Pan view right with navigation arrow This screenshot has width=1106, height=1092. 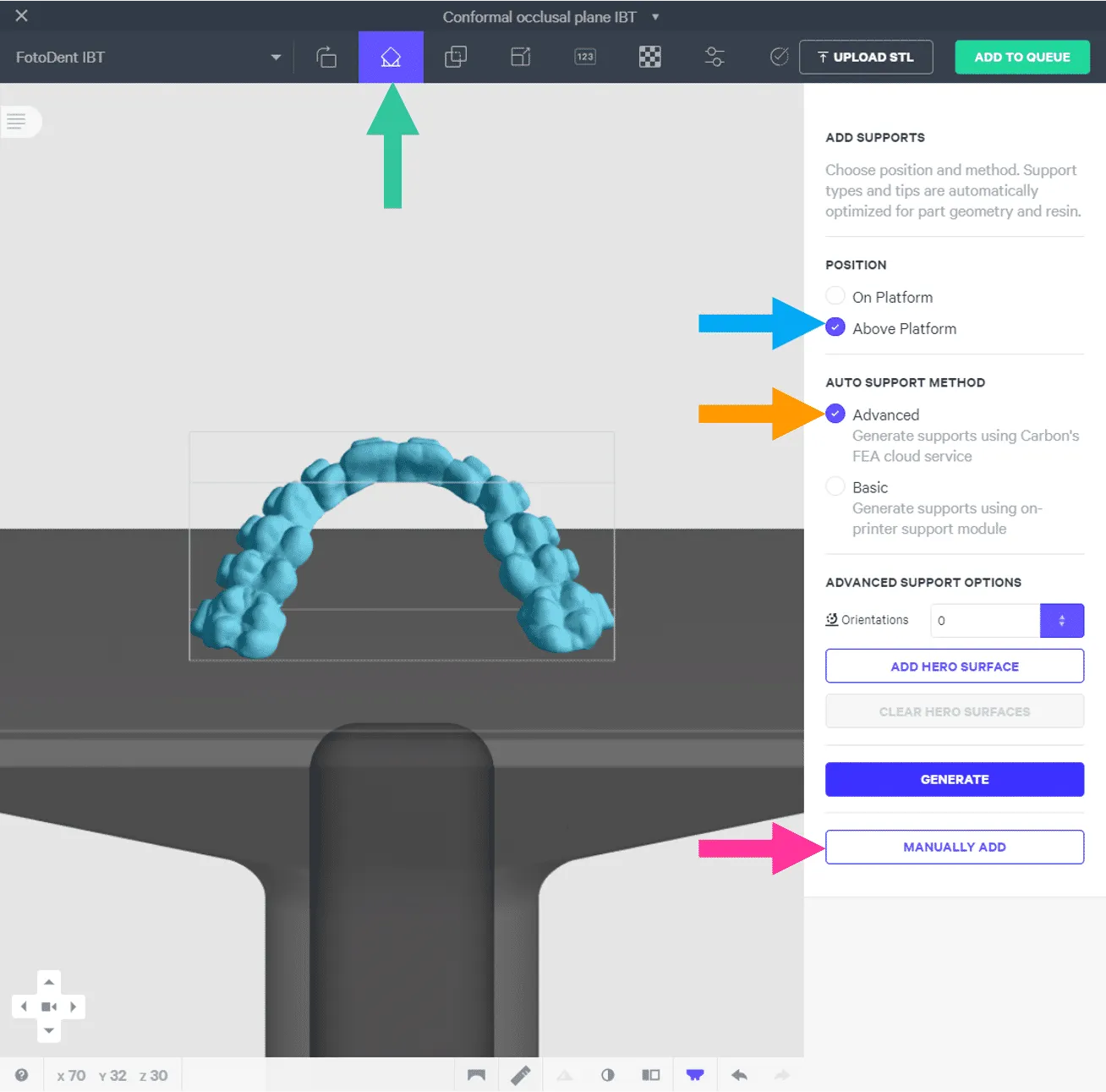74,1007
